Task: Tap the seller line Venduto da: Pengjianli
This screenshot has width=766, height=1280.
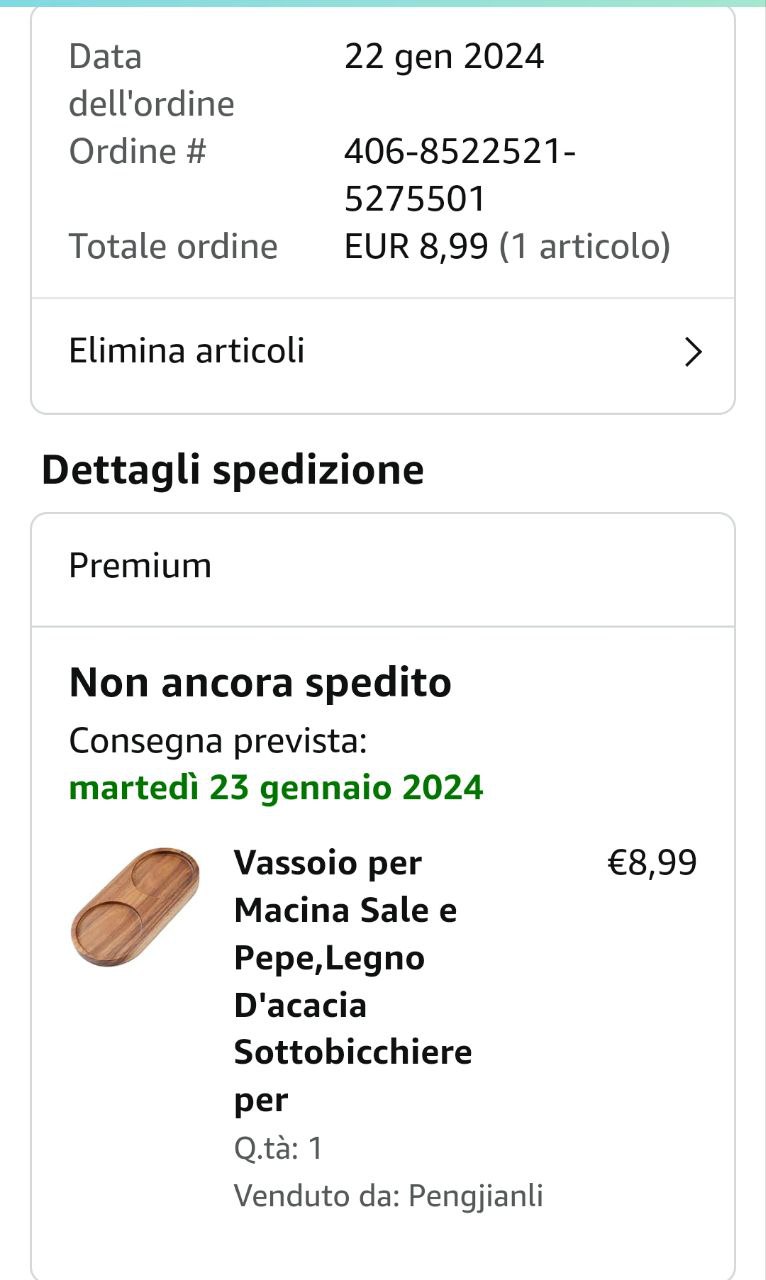Action: (x=388, y=1196)
